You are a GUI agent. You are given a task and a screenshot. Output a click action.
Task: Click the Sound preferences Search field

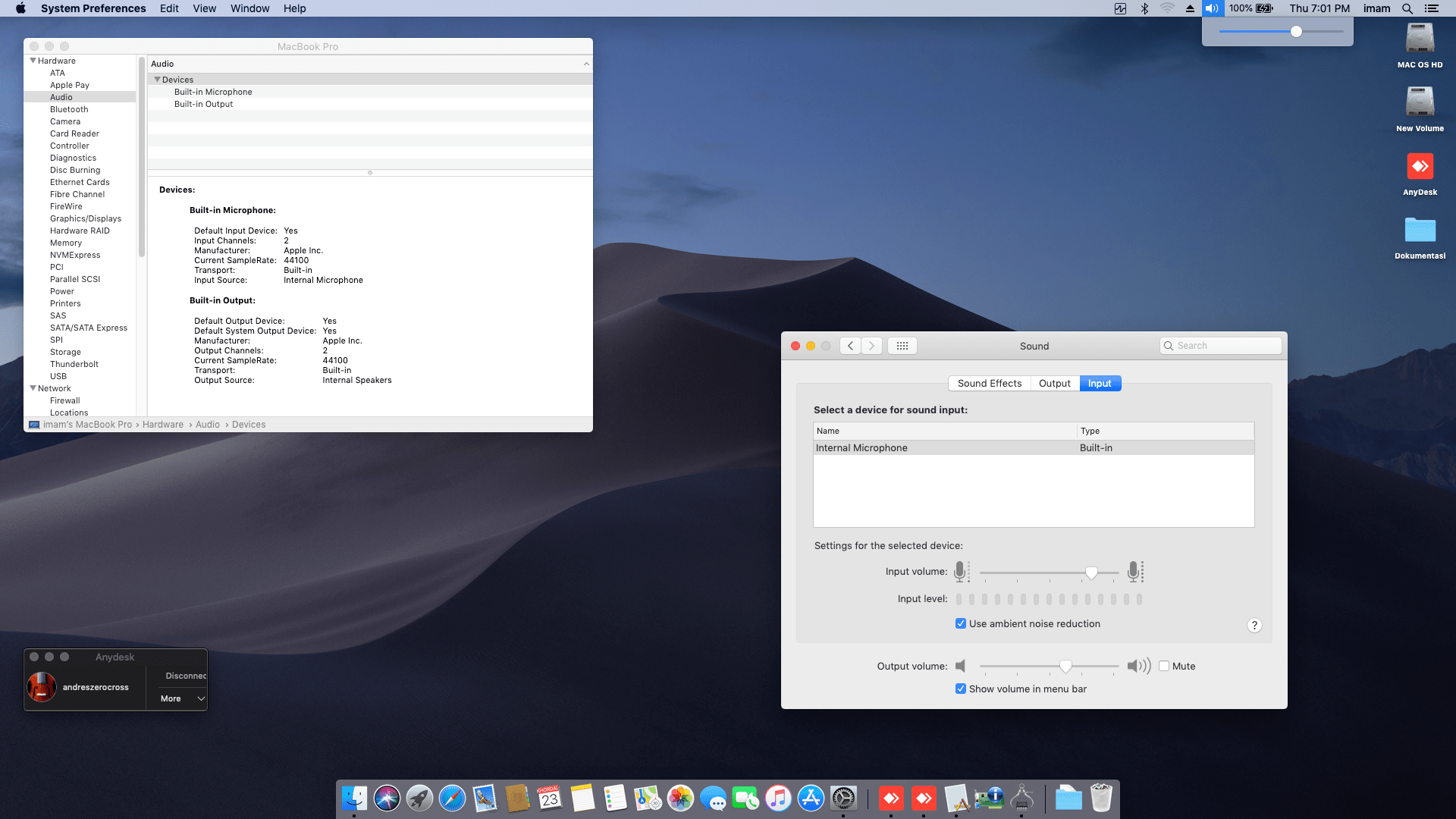click(1220, 346)
